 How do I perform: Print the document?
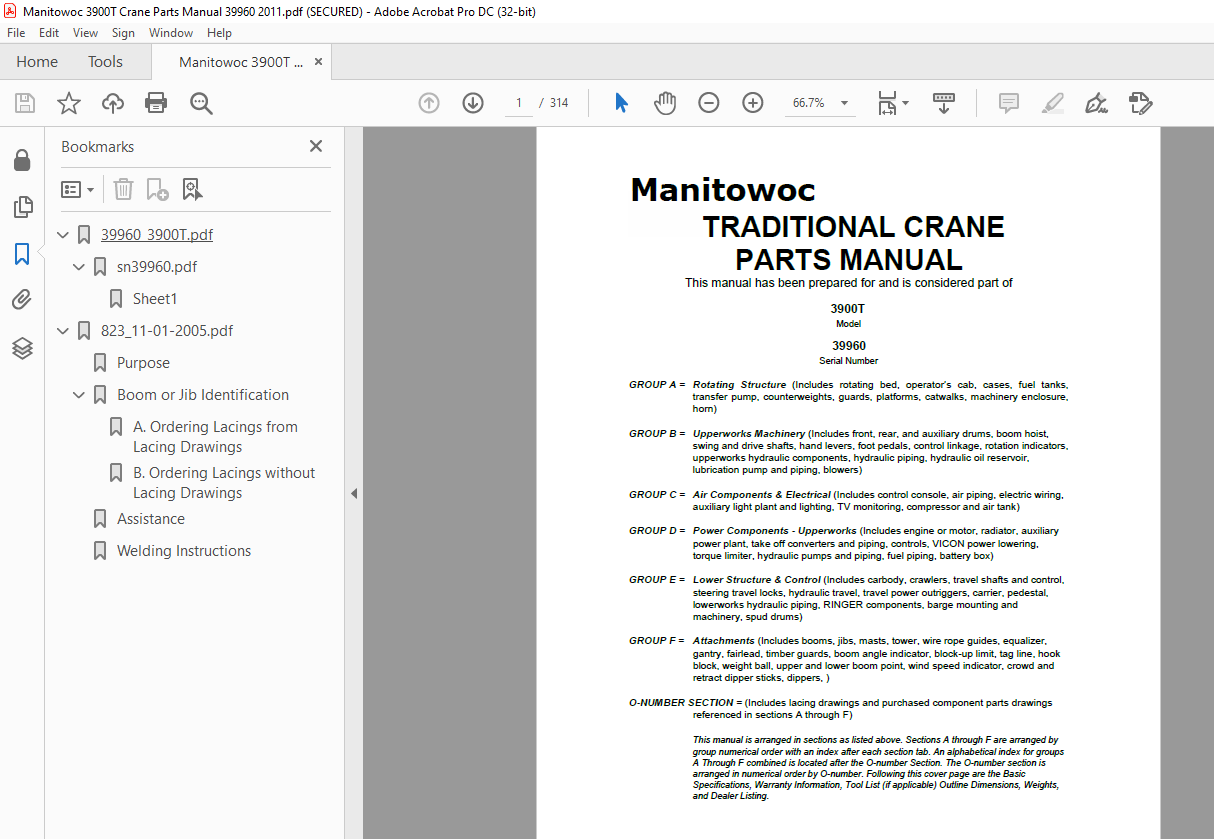[156, 103]
